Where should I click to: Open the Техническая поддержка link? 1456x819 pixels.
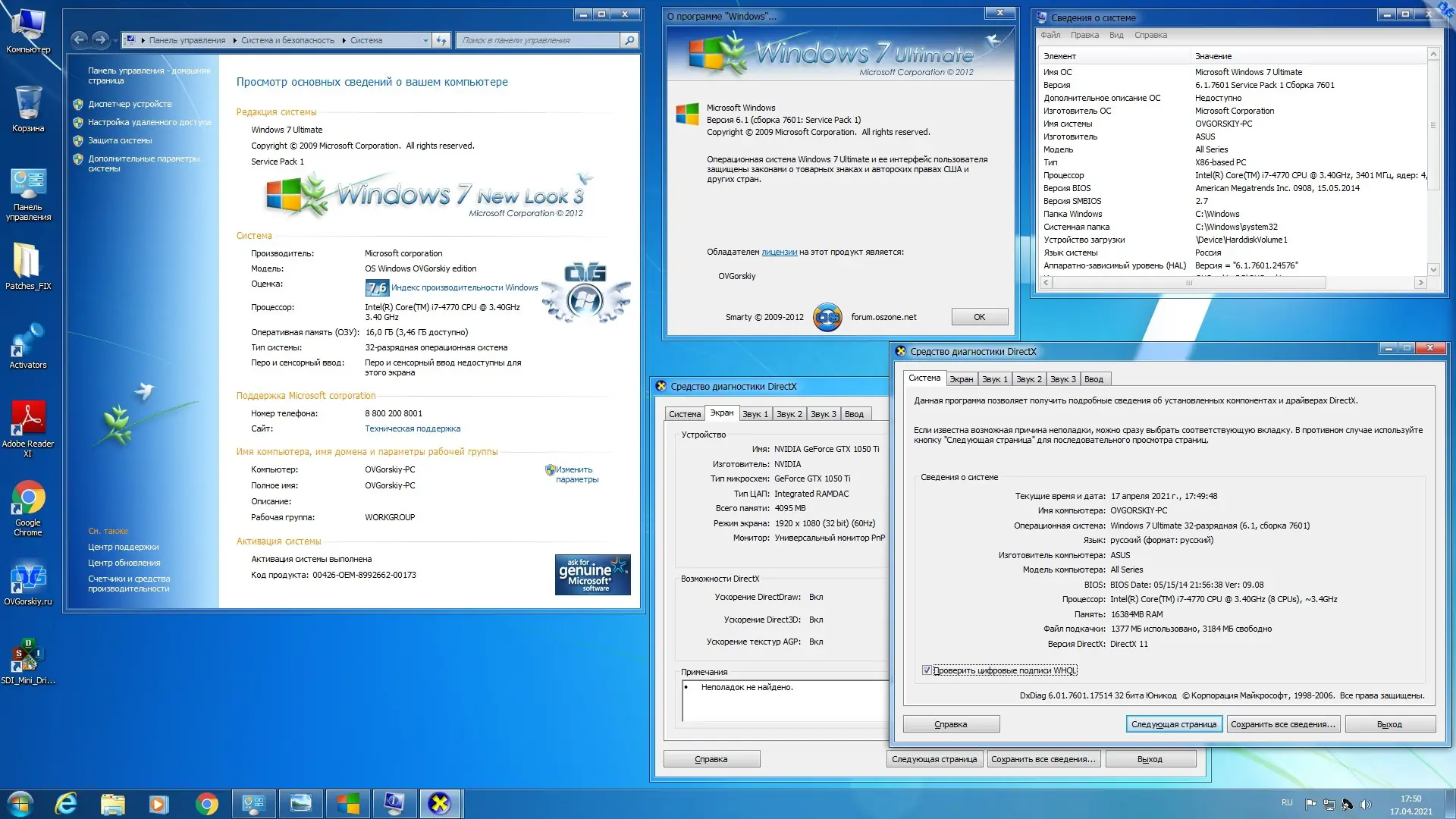(413, 428)
